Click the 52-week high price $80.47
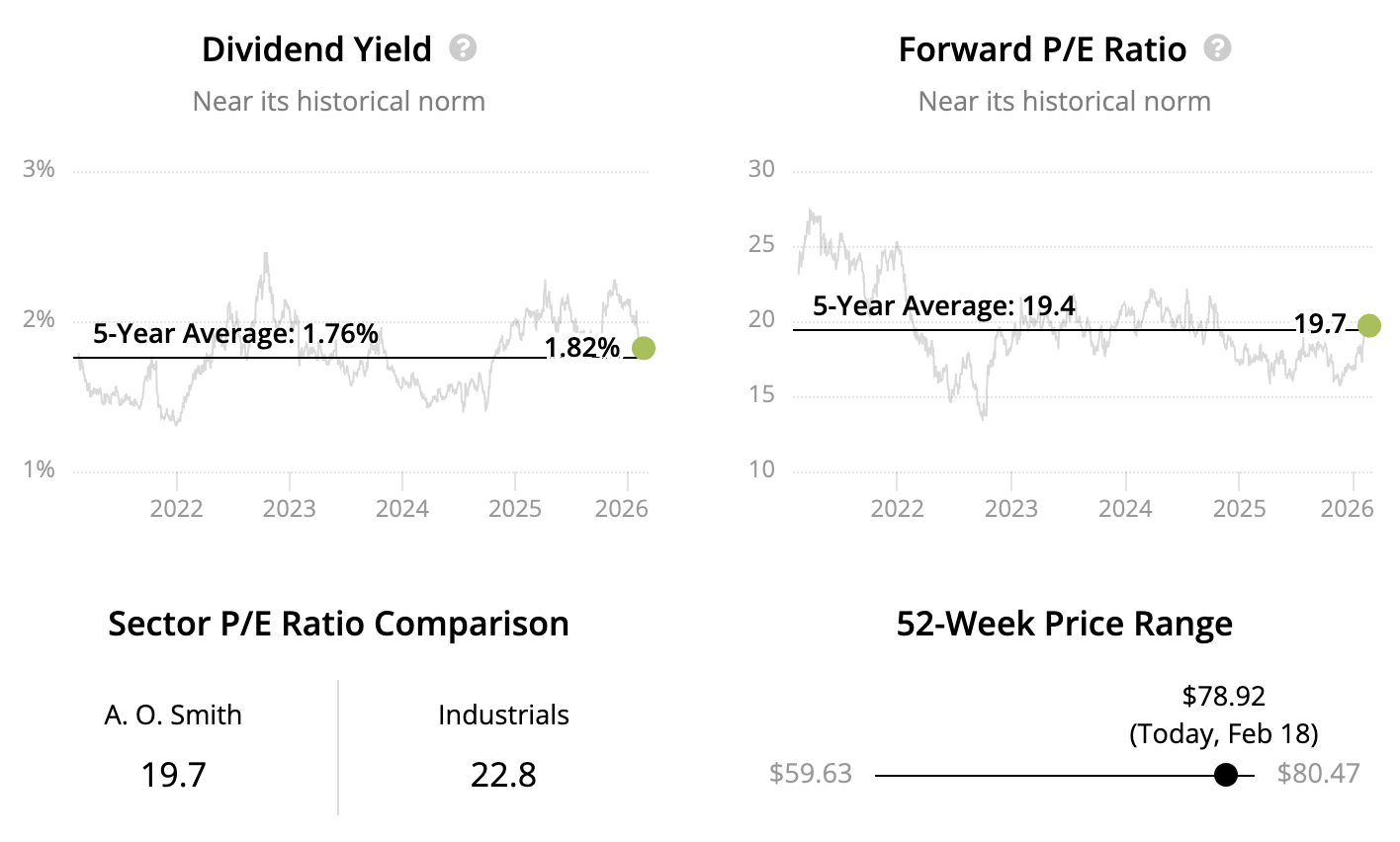1400x842 pixels. tap(1318, 773)
